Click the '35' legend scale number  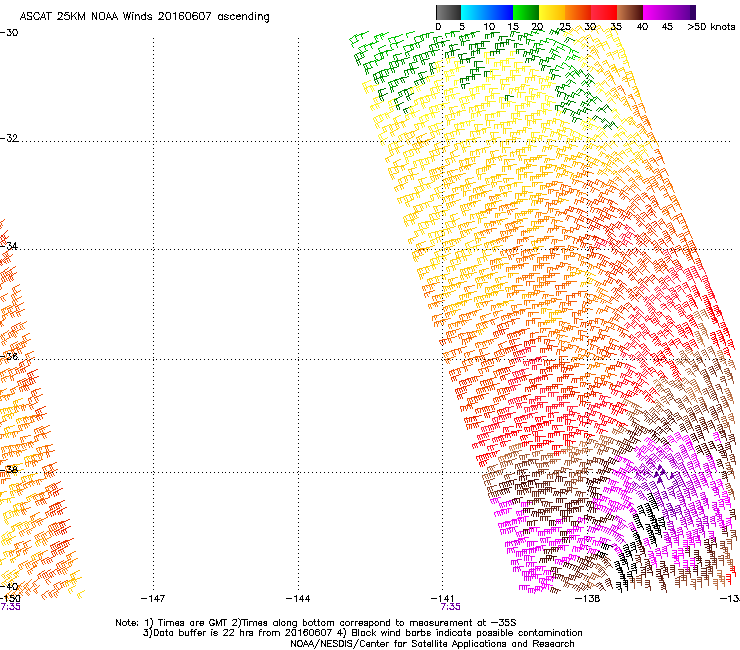[616, 27]
